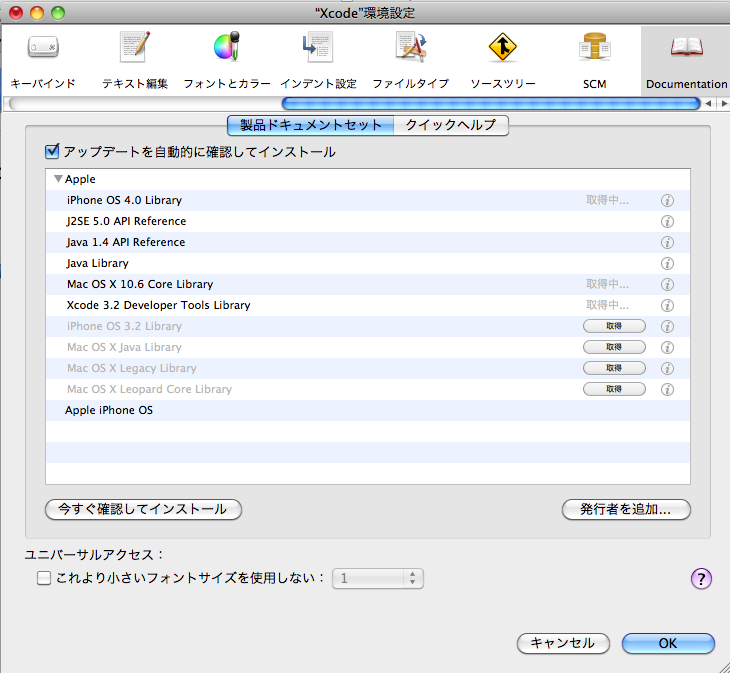730x673 pixels.
Task: Click the インデント設定 toolbar icon
Action: pos(318,48)
